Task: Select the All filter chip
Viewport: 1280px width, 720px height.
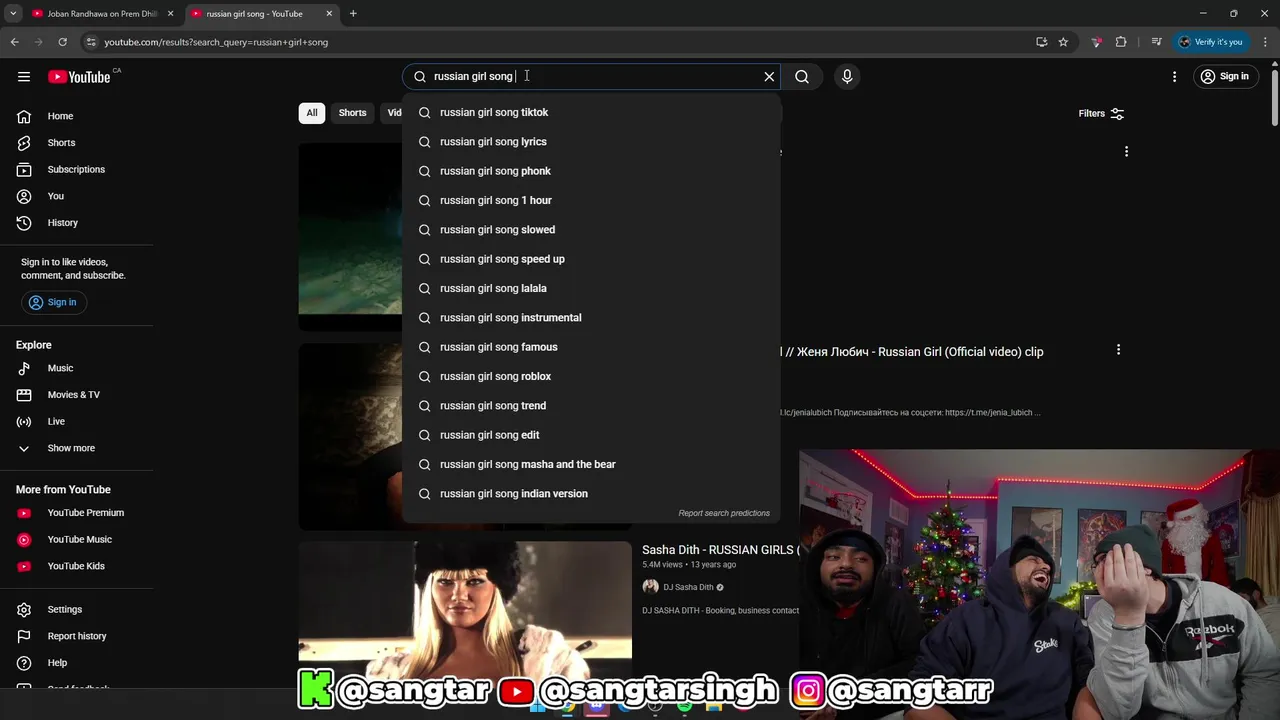Action: pos(312,113)
